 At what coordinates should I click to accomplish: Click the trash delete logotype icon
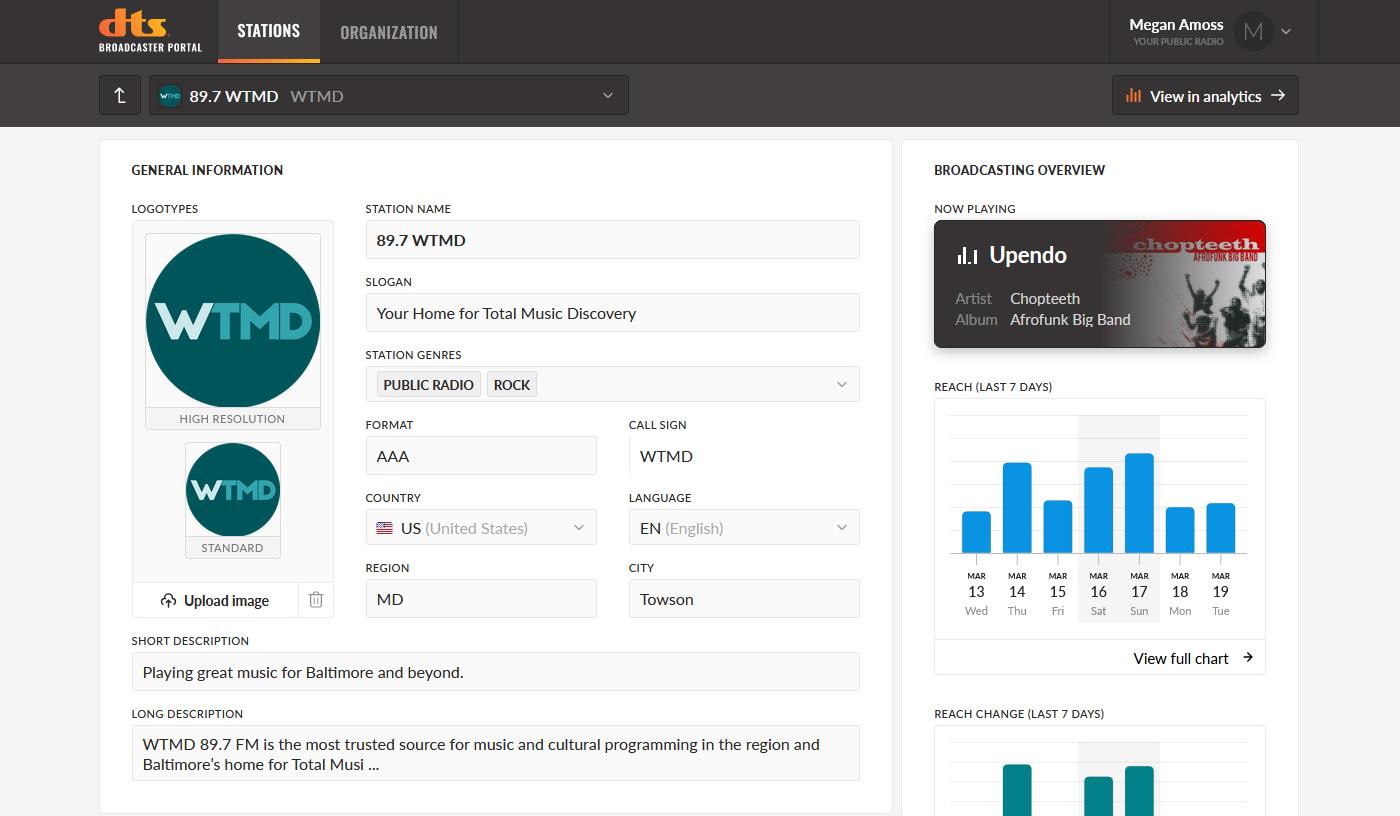pyautogui.click(x=316, y=600)
